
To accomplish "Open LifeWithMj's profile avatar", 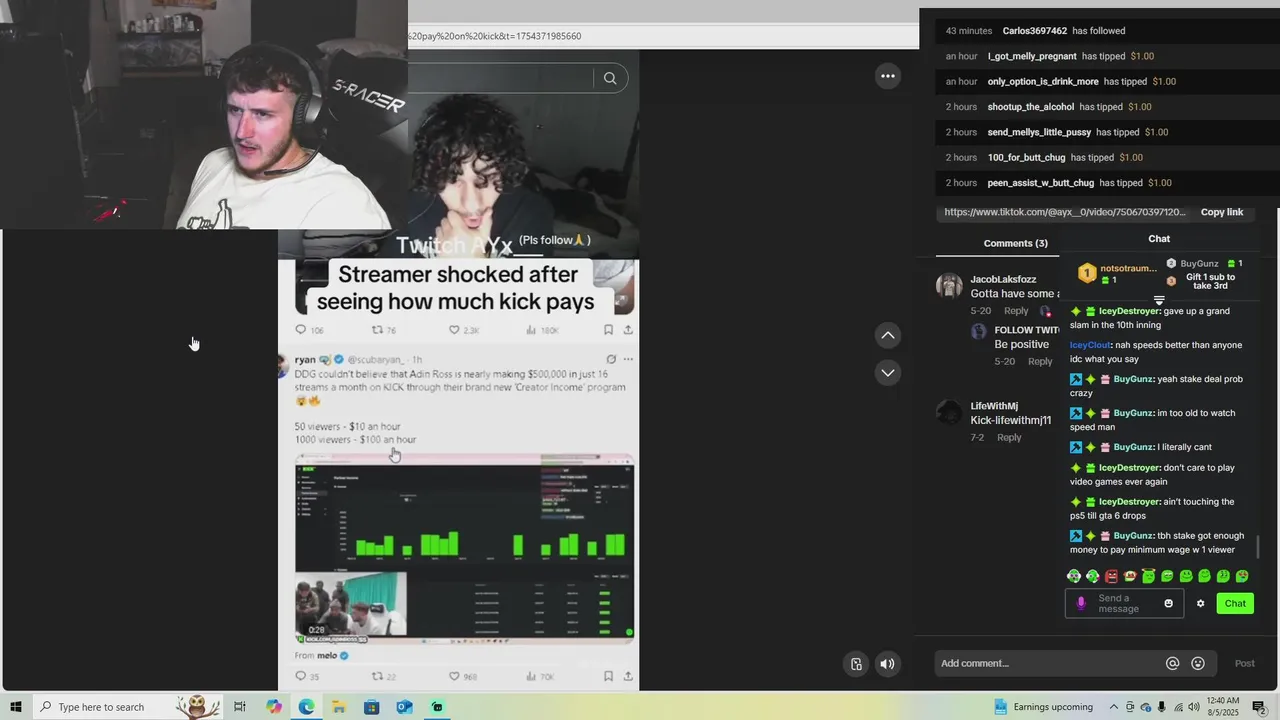I will pos(949,412).
